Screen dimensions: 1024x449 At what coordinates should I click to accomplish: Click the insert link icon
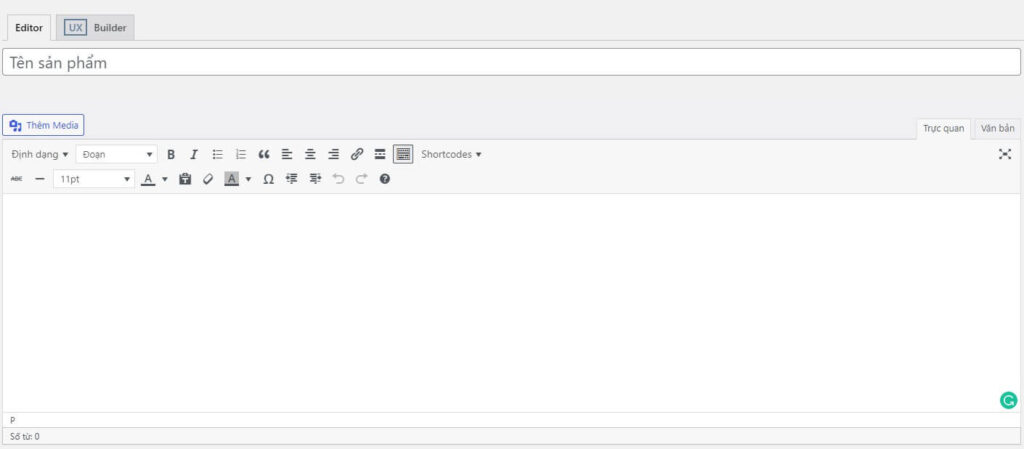357,155
